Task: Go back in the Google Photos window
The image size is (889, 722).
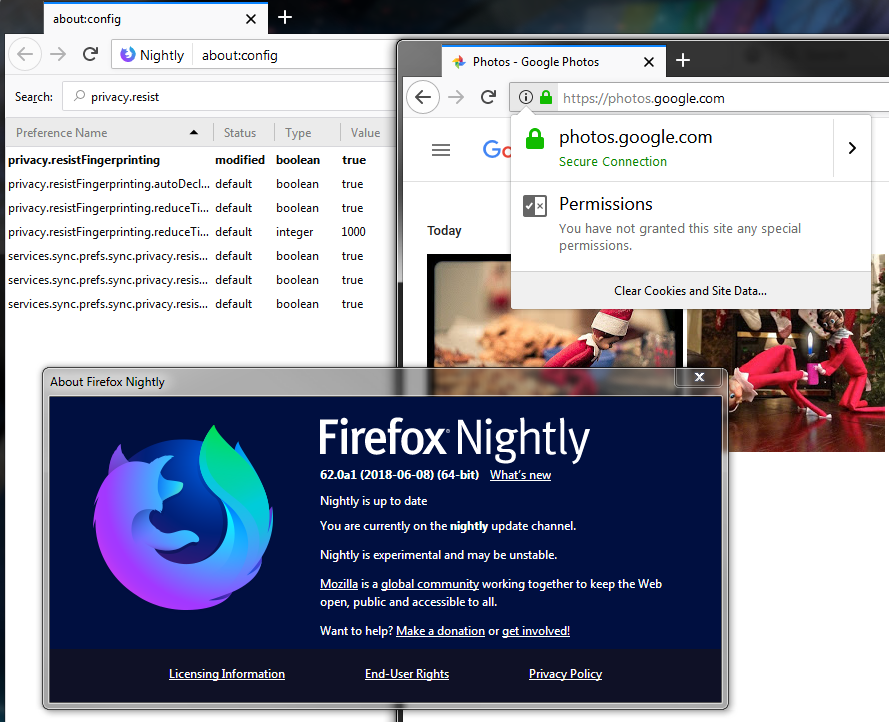Action: click(x=423, y=98)
